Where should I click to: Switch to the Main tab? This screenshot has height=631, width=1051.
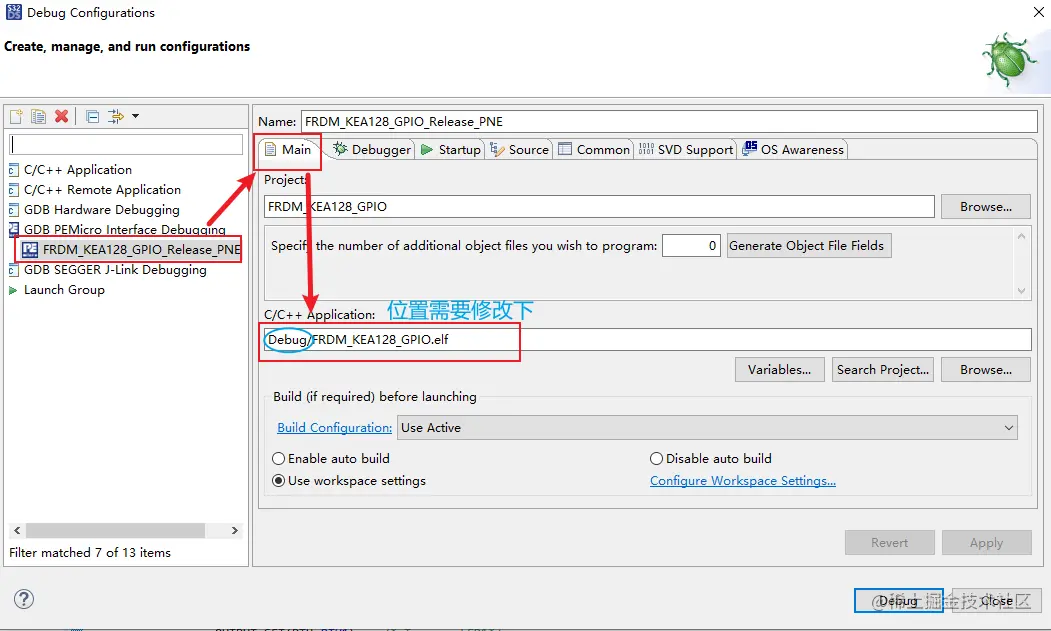(289, 150)
